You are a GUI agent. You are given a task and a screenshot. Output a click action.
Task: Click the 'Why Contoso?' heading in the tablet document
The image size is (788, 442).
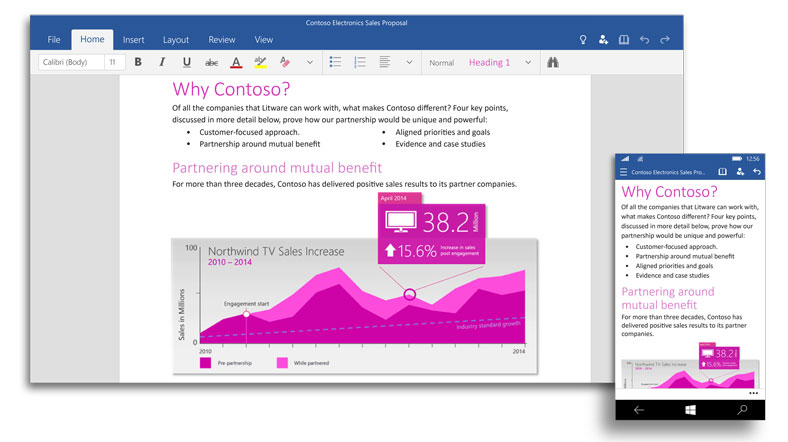click(231, 89)
